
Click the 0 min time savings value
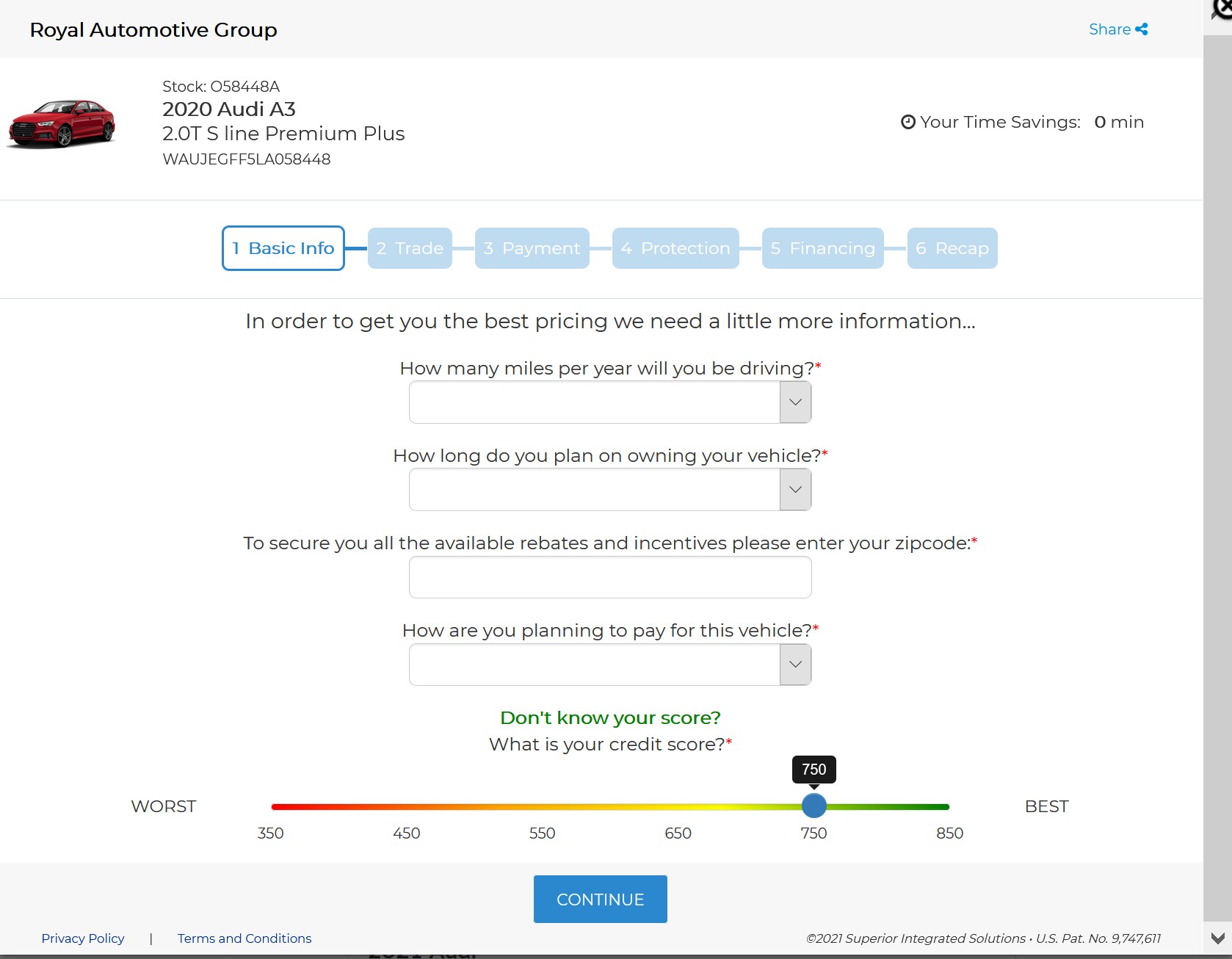pos(1119,122)
